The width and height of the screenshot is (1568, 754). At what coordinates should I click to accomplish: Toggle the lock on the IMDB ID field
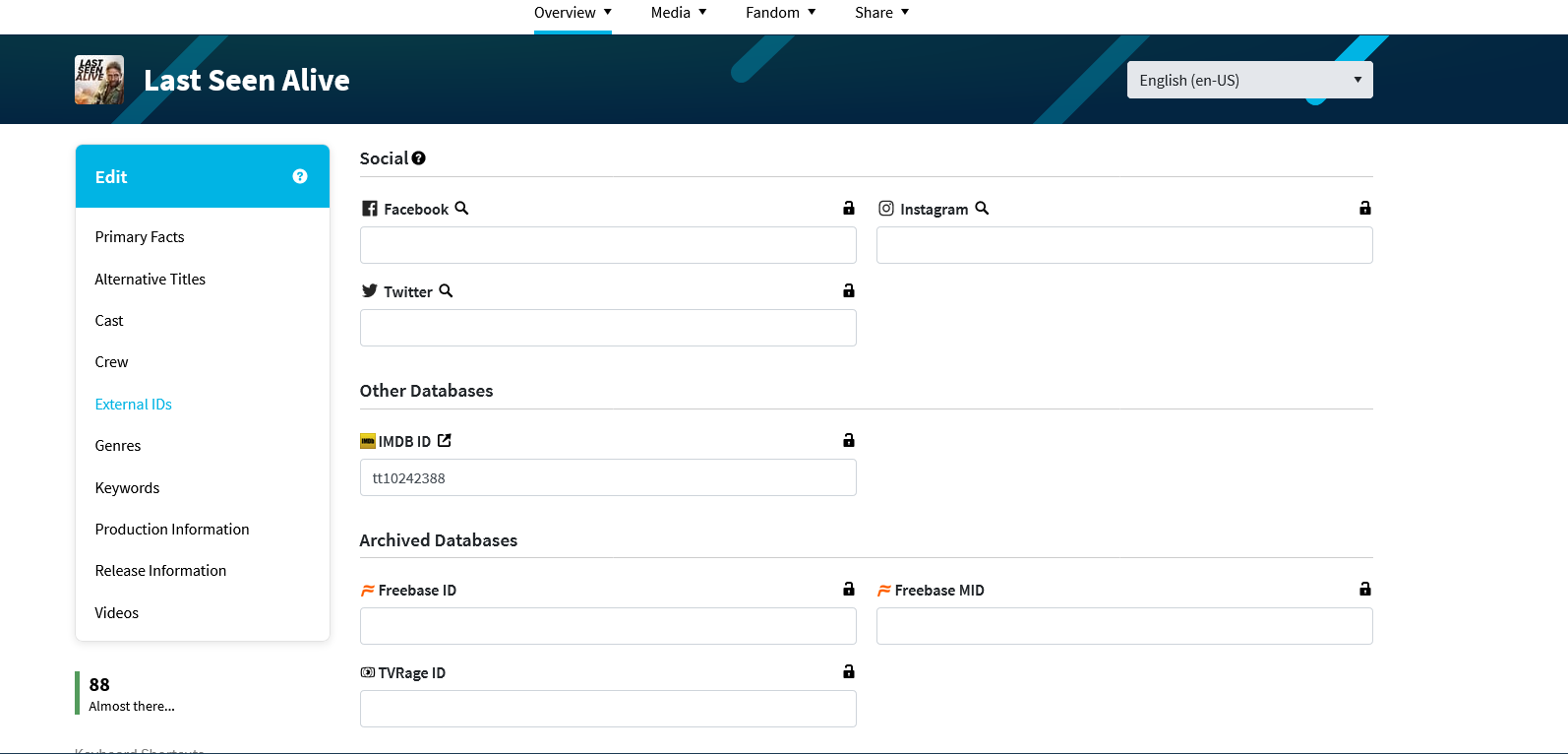coord(848,440)
